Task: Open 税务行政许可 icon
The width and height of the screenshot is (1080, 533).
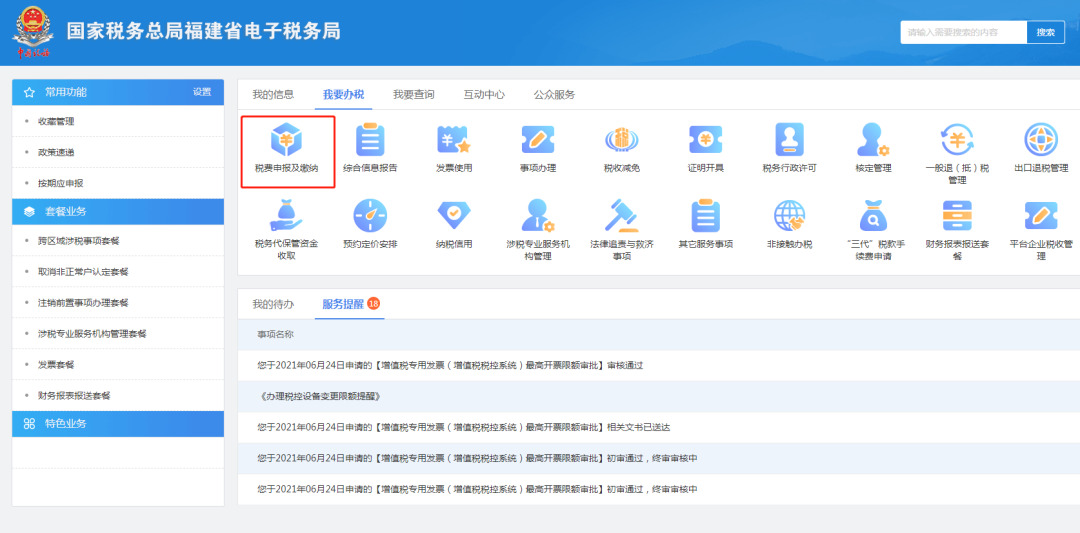Action: tap(790, 140)
